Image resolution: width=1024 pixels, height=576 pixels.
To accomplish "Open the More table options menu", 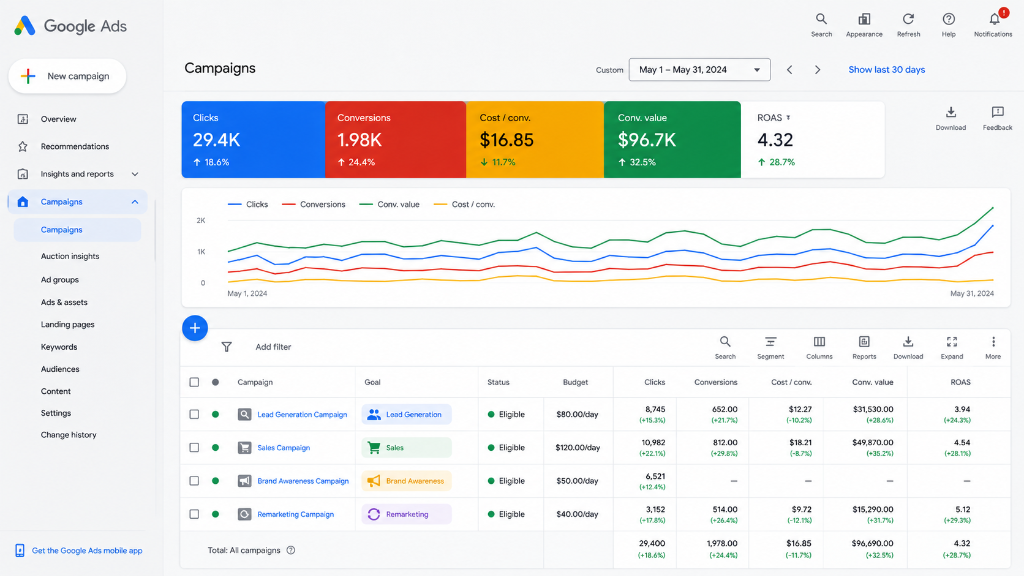I will [993, 347].
